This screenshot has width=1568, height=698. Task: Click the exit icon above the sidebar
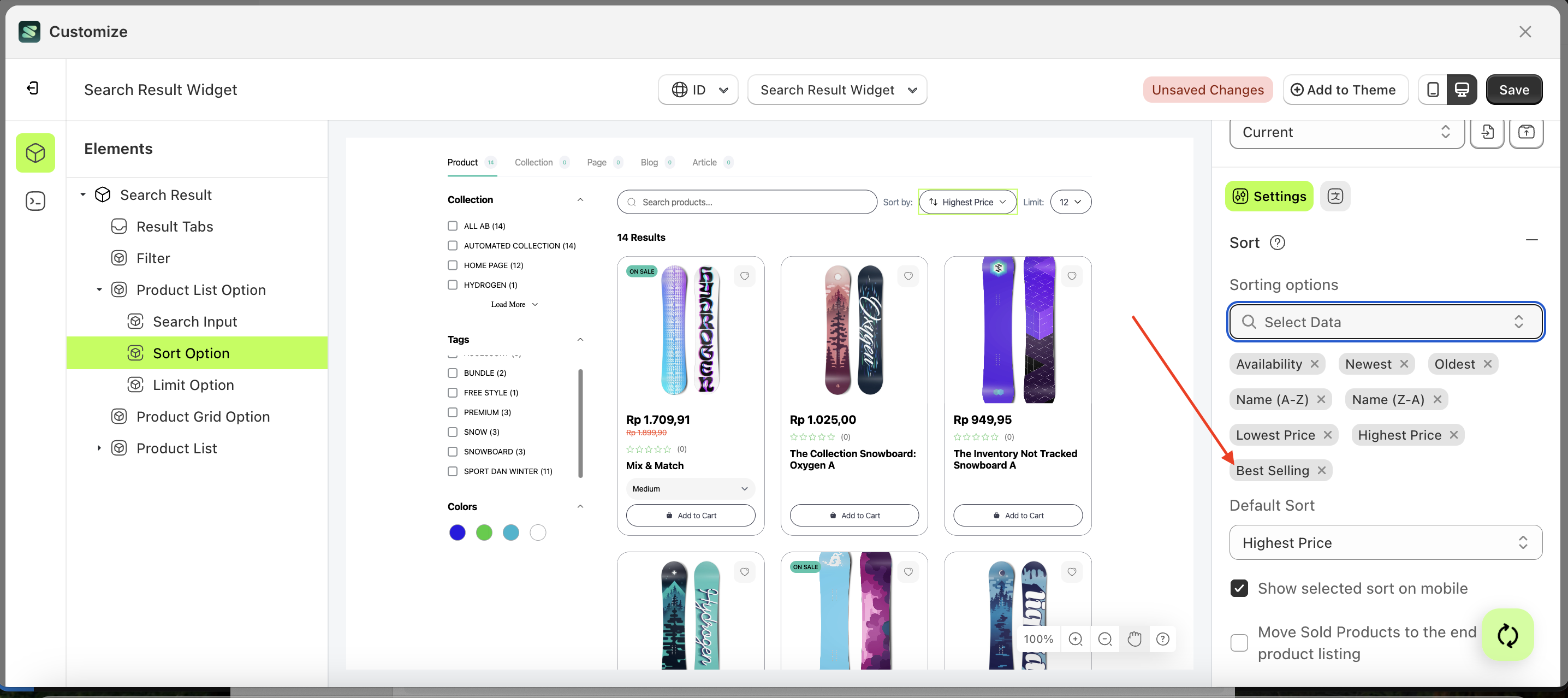(32, 88)
